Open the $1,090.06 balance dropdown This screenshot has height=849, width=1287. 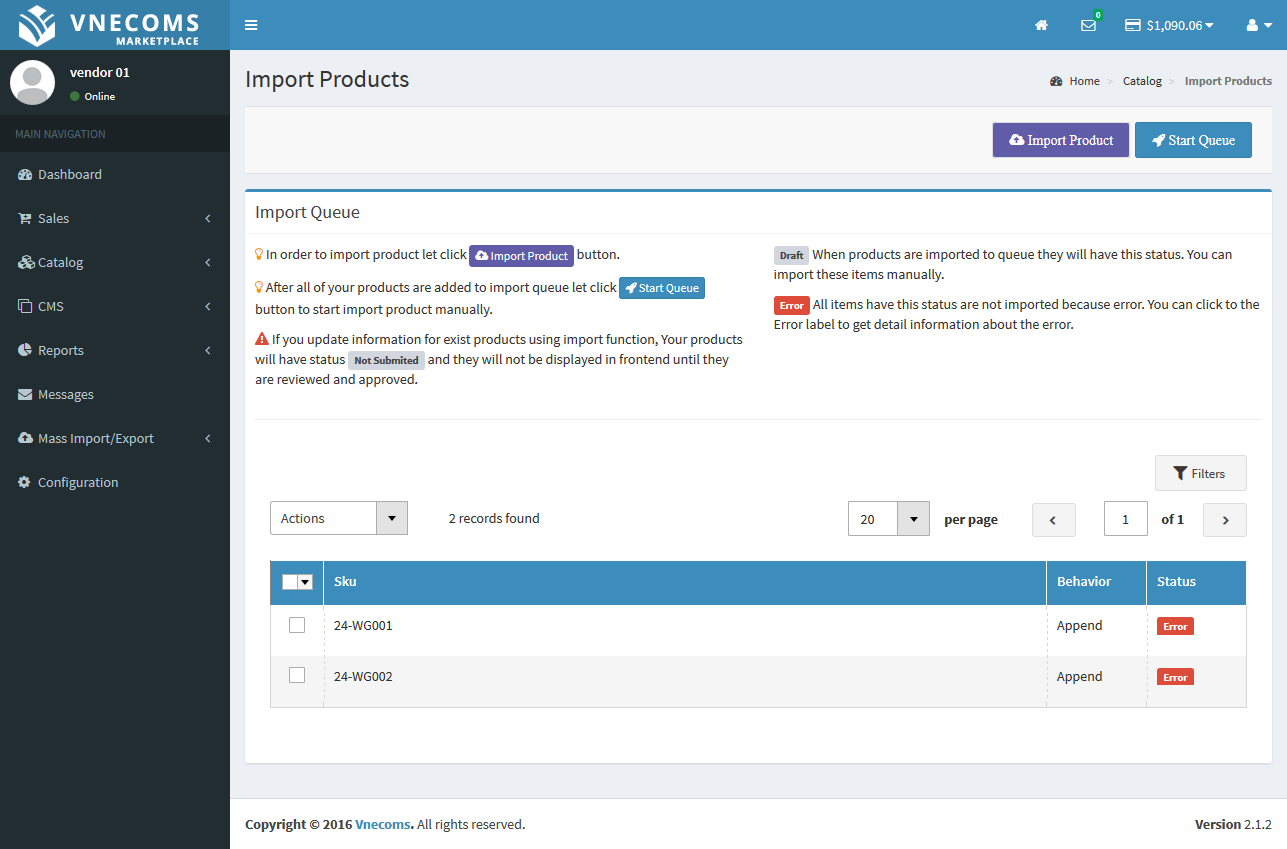(1168, 25)
